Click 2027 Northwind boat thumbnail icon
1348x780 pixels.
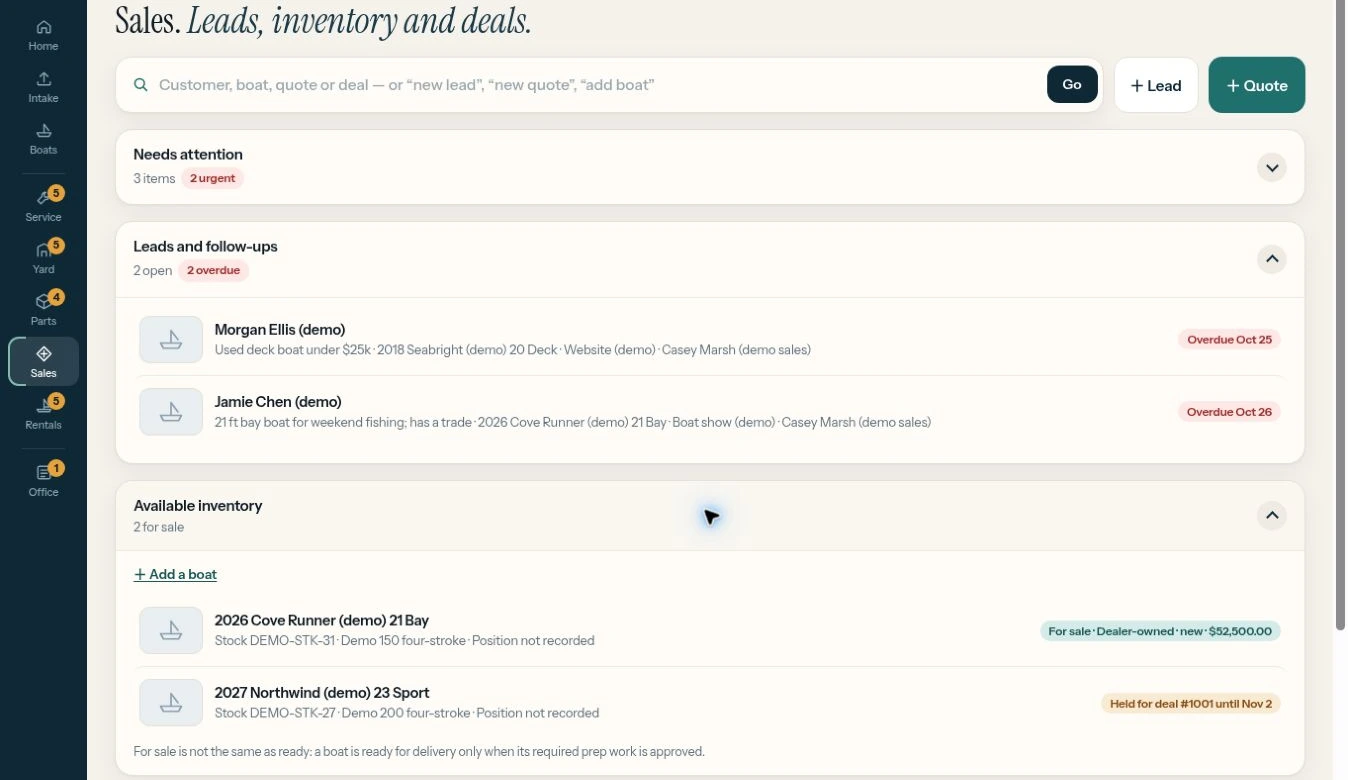coord(171,703)
